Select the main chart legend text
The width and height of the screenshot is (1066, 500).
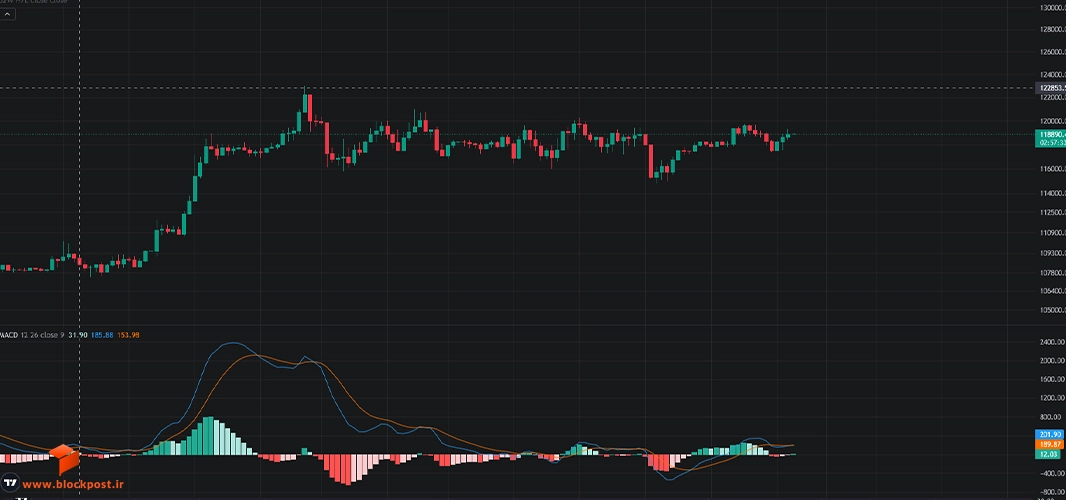tap(34, 1)
